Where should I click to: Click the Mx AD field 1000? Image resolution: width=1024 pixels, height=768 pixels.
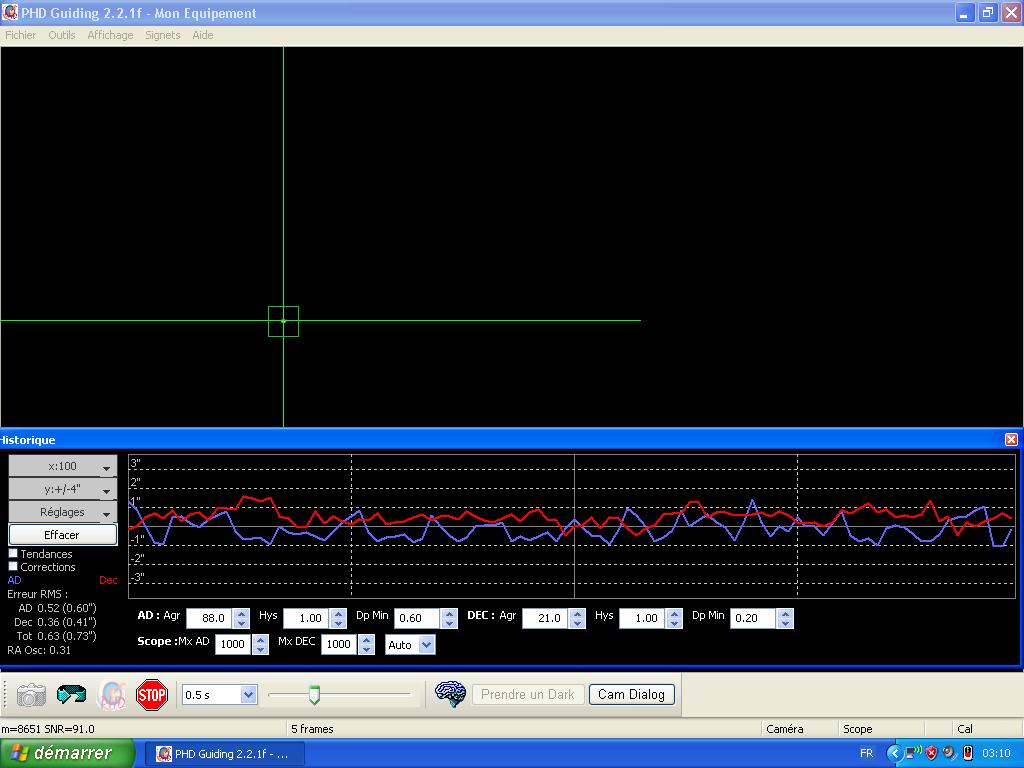[233, 644]
